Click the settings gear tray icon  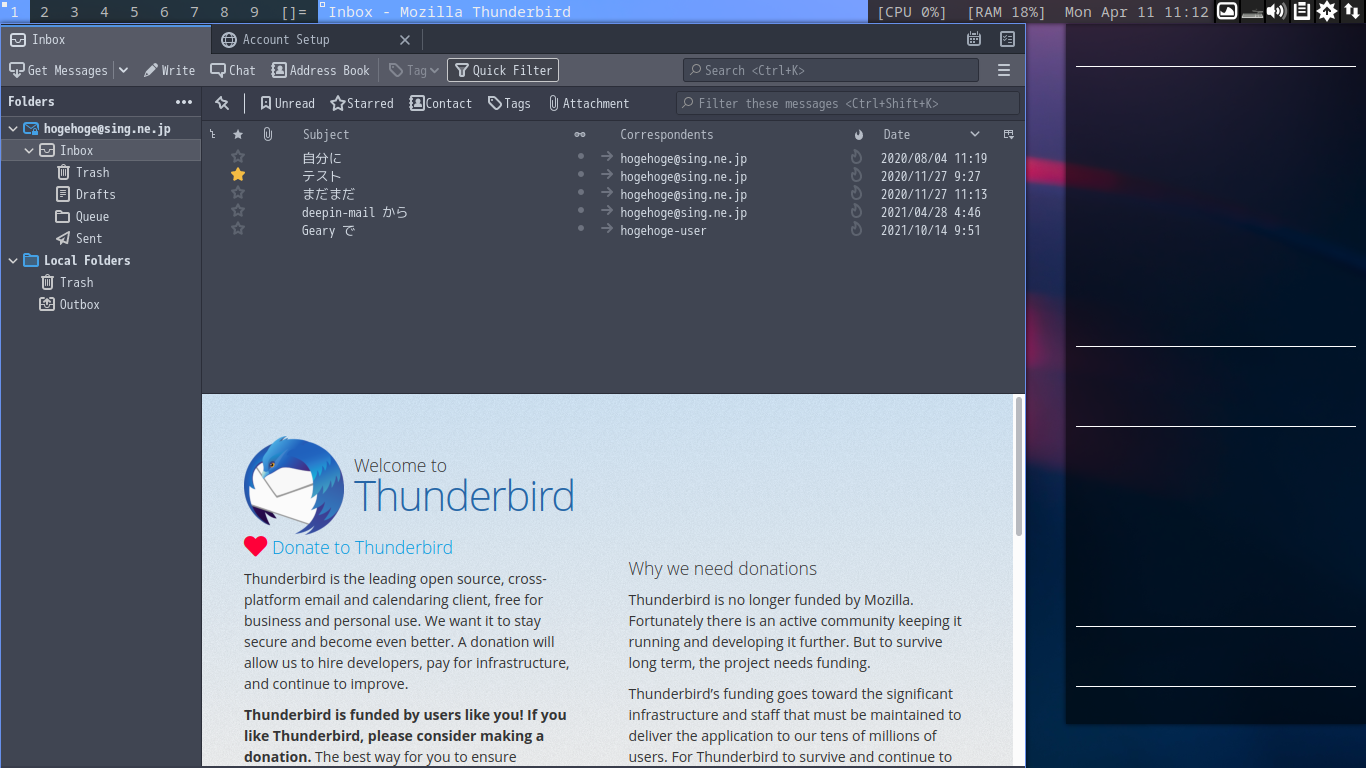click(x=1327, y=12)
